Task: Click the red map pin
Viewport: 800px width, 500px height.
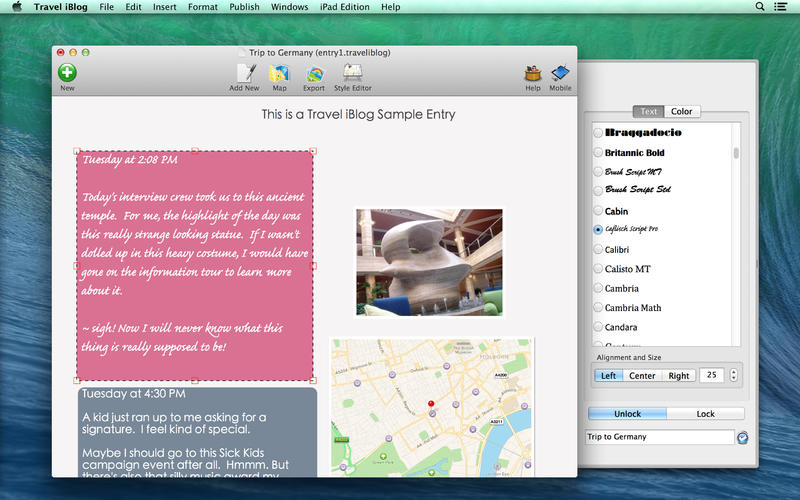Action: click(431, 405)
